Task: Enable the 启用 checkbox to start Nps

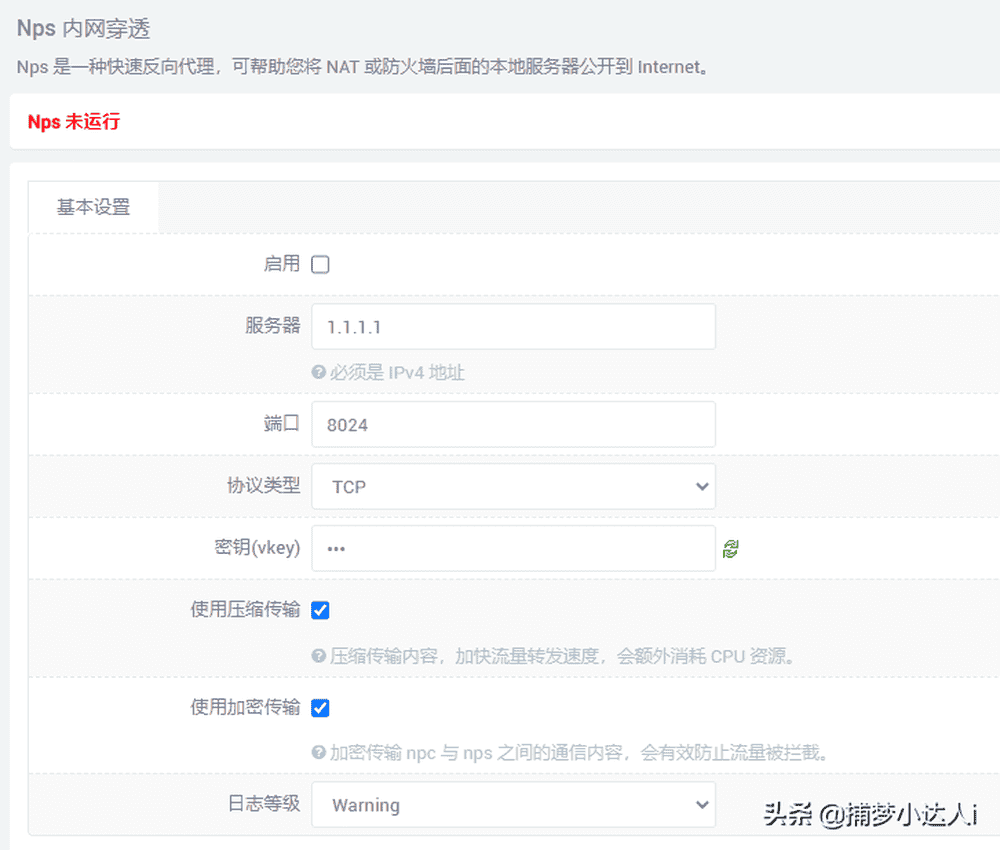Action: [x=320, y=264]
